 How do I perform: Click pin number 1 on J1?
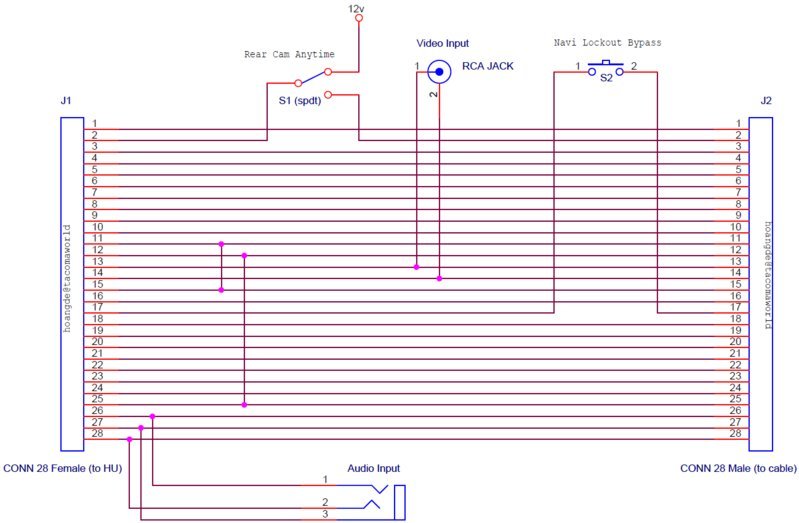tap(94, 123)
